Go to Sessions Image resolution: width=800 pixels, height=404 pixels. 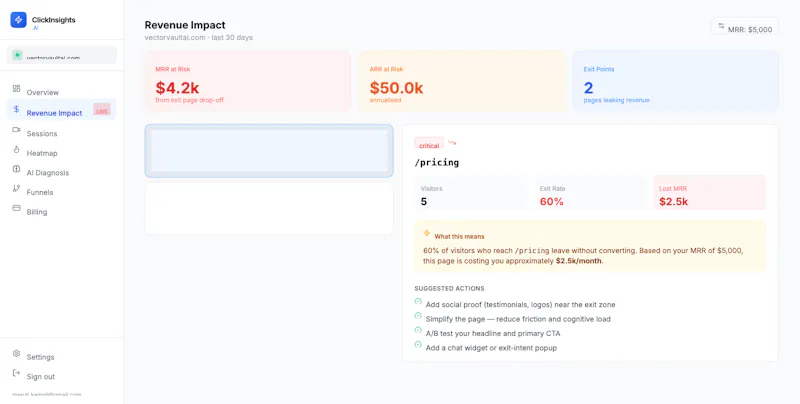pyautogui.click(x=61, y=134)
